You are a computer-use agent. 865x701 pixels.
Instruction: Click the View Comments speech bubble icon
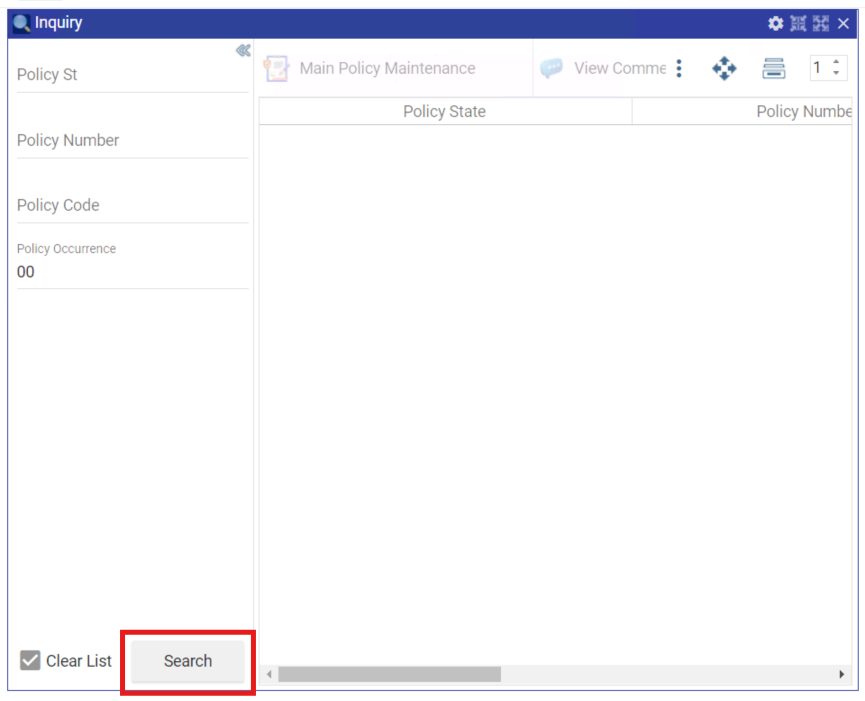[x=551, y=68]
